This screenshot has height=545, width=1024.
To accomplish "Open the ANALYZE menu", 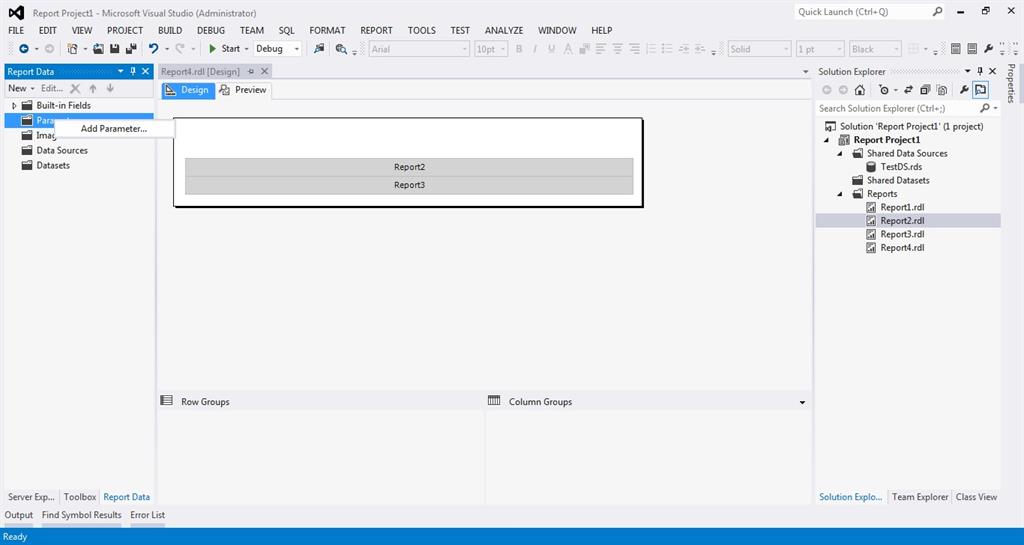I will (x=504, y=30).
